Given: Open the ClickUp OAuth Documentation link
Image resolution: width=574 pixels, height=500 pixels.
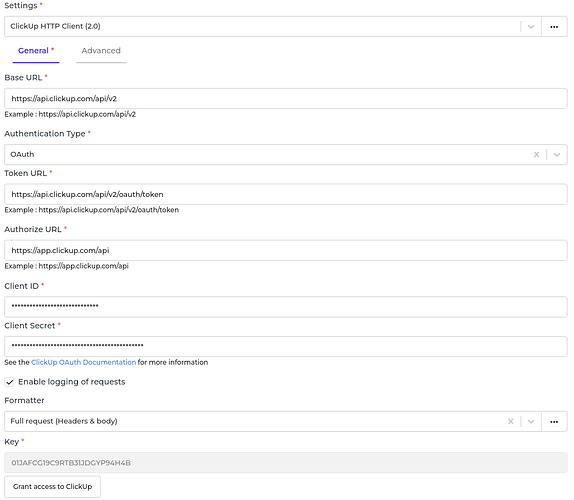Looking at the screenshot, I should pyautogui.click(x=83, y=362).
